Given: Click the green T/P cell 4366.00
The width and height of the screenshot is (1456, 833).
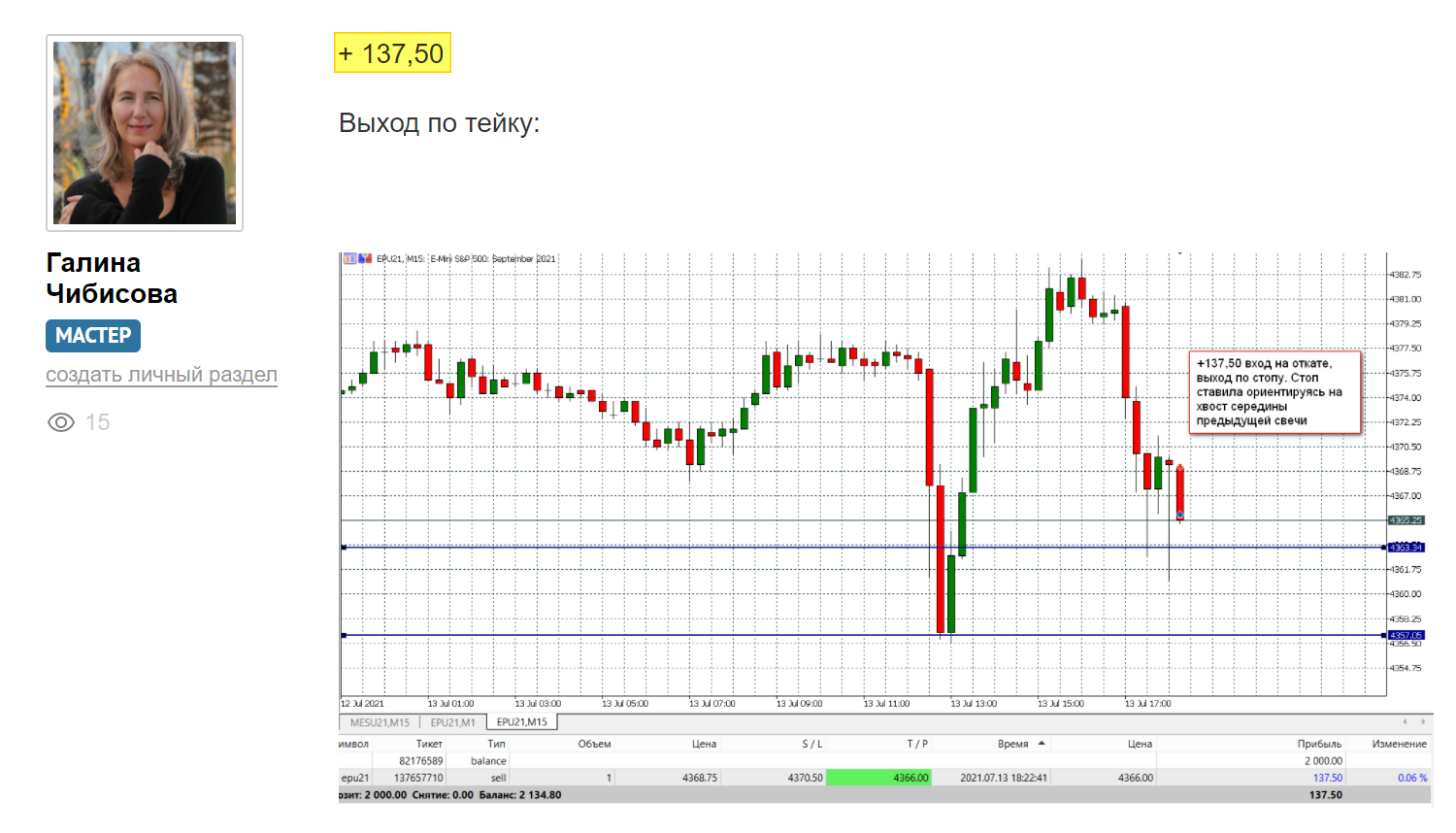Looking at the screenshot, I should [x=878, y=778].
